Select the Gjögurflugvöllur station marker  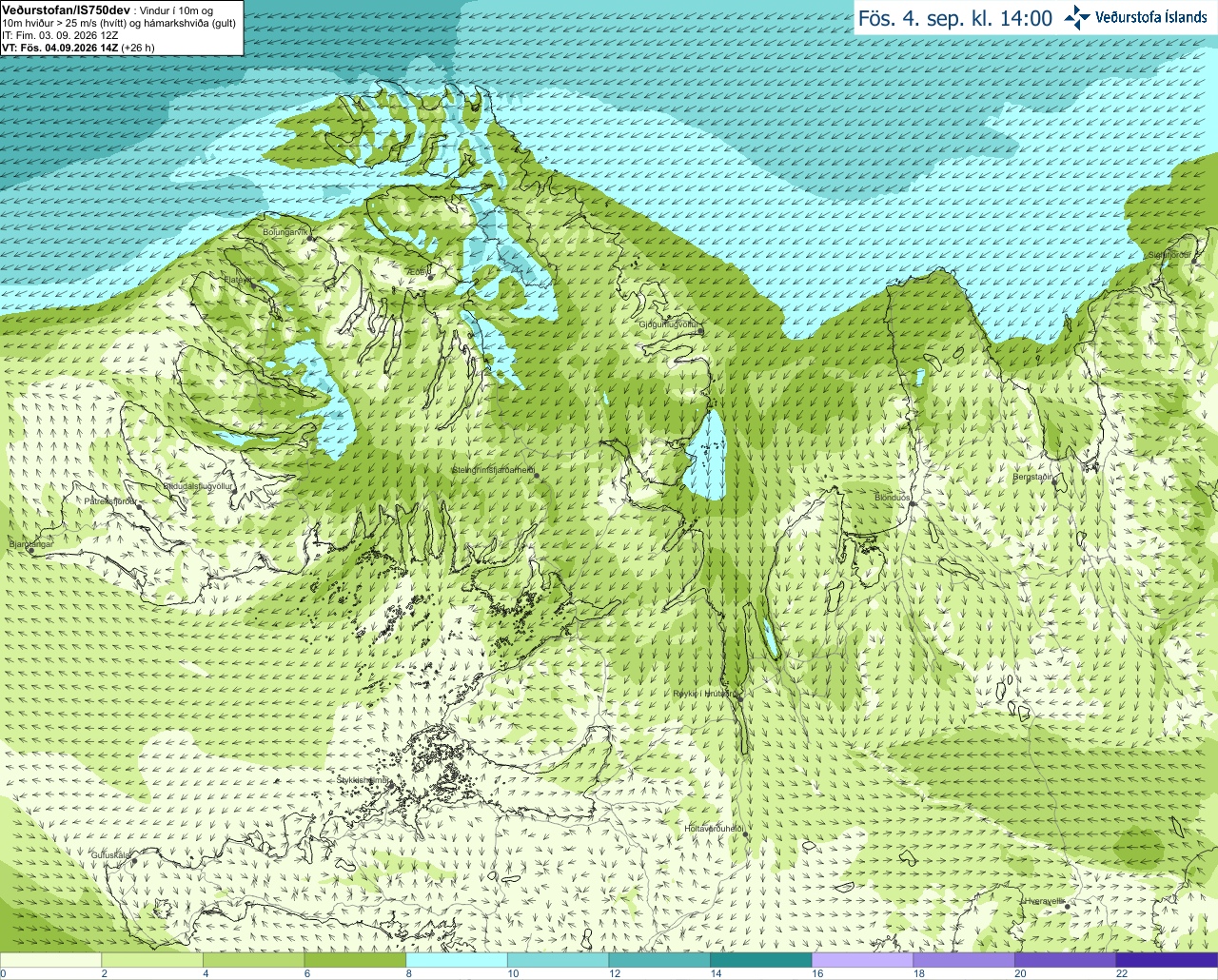[700, 331]
